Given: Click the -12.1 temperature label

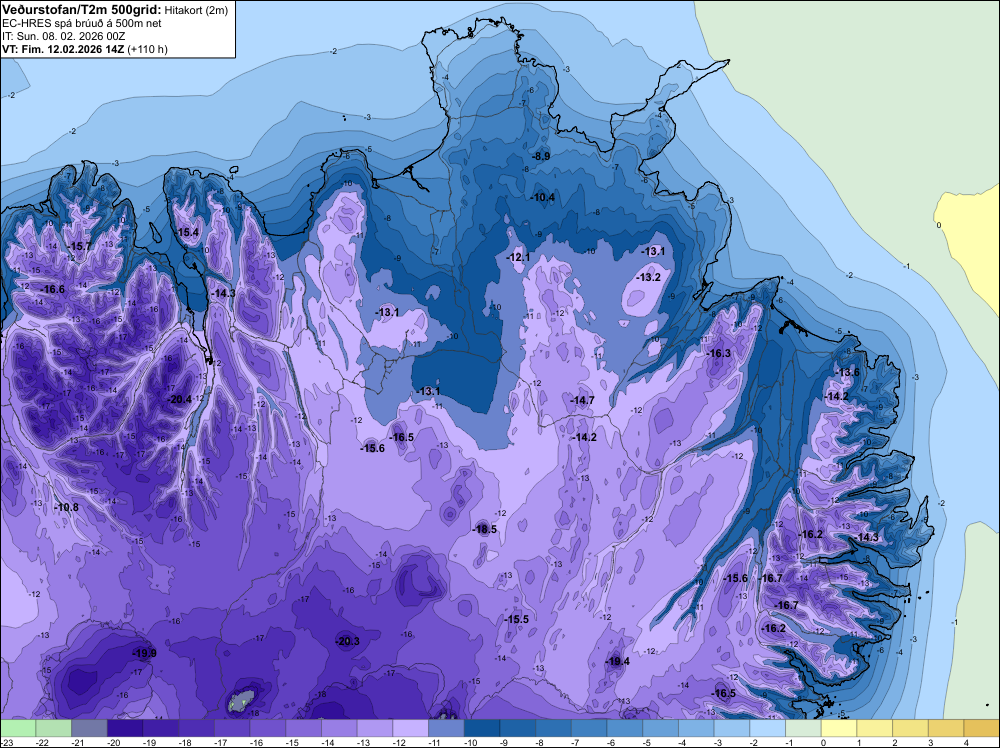Looking at the screenshot, I should (x=518, y=257).
